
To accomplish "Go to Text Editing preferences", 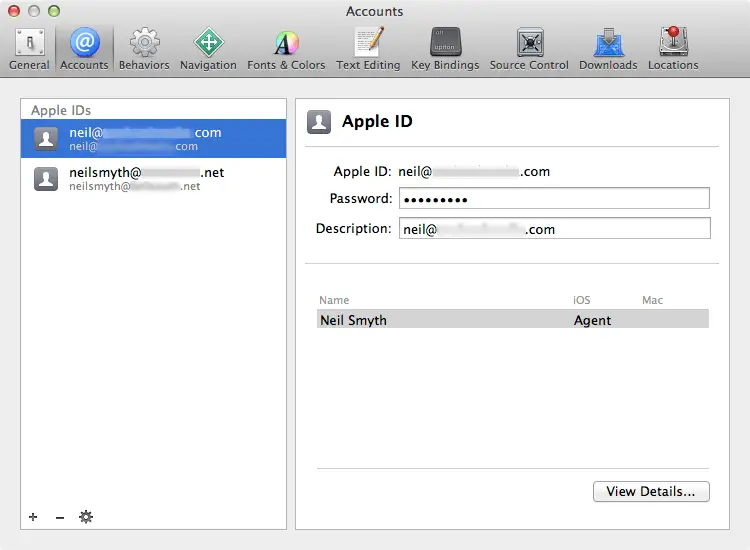I will coord(368,49).
